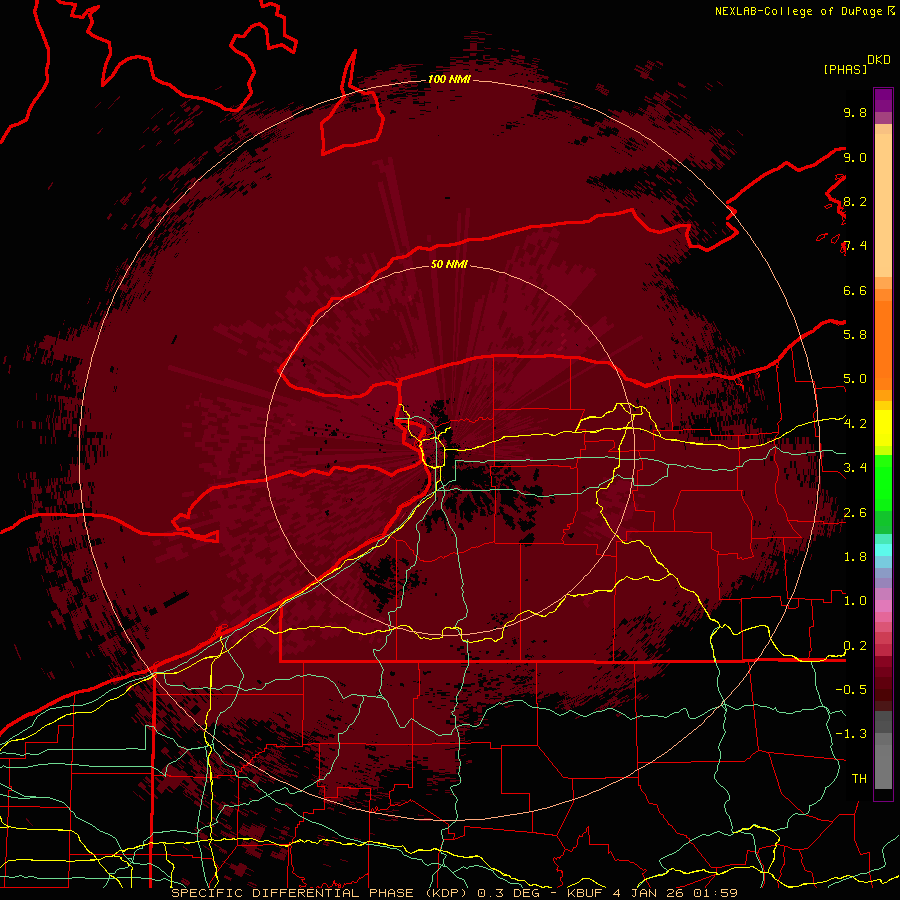Click the yellow segment of the color bar
The height and width of the screenshot is (900, 900).
[x=883, y=428]
